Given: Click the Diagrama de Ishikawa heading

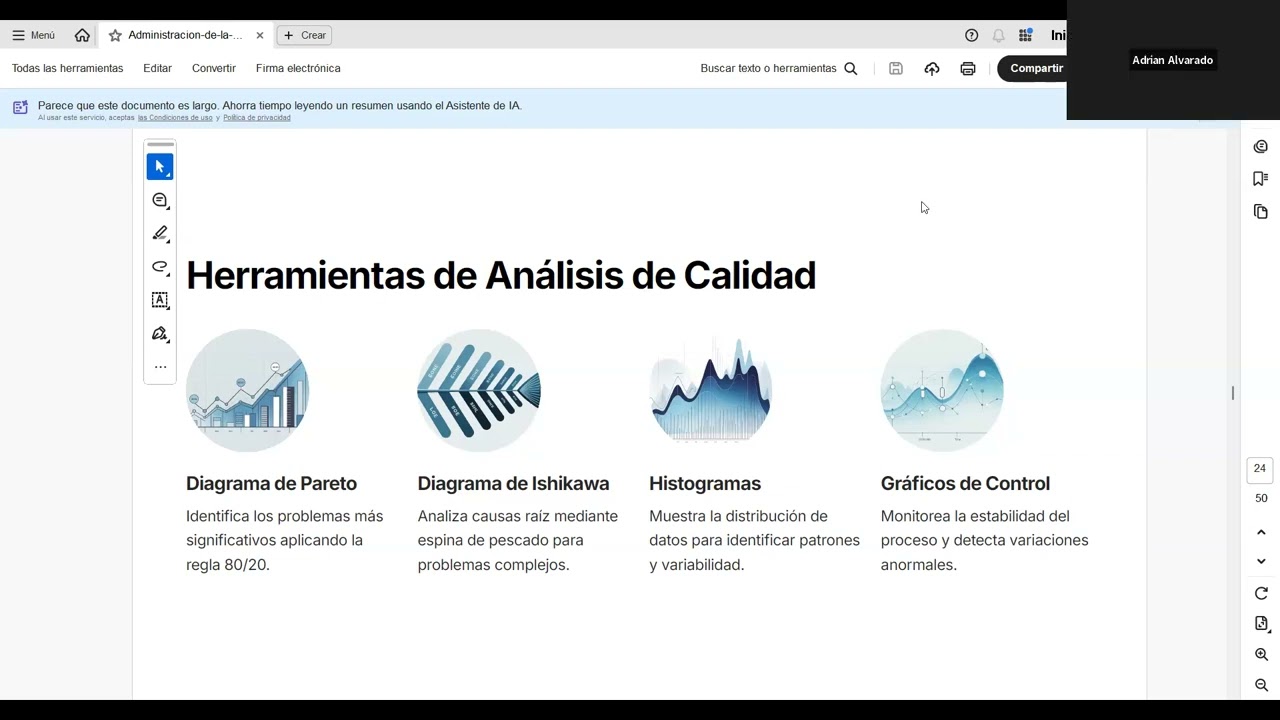Looking at the screenshot, I should tap(513, 483).
